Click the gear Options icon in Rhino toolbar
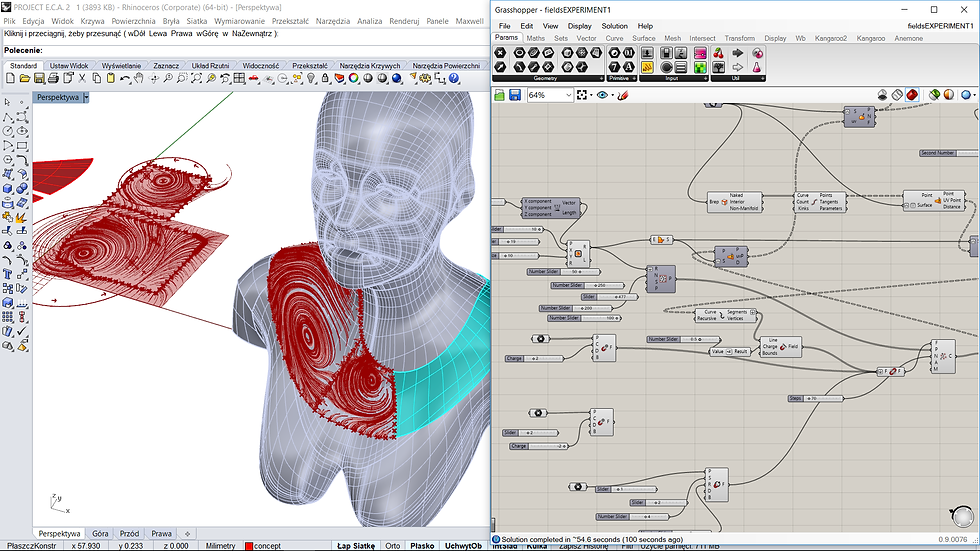 [425, 79]
